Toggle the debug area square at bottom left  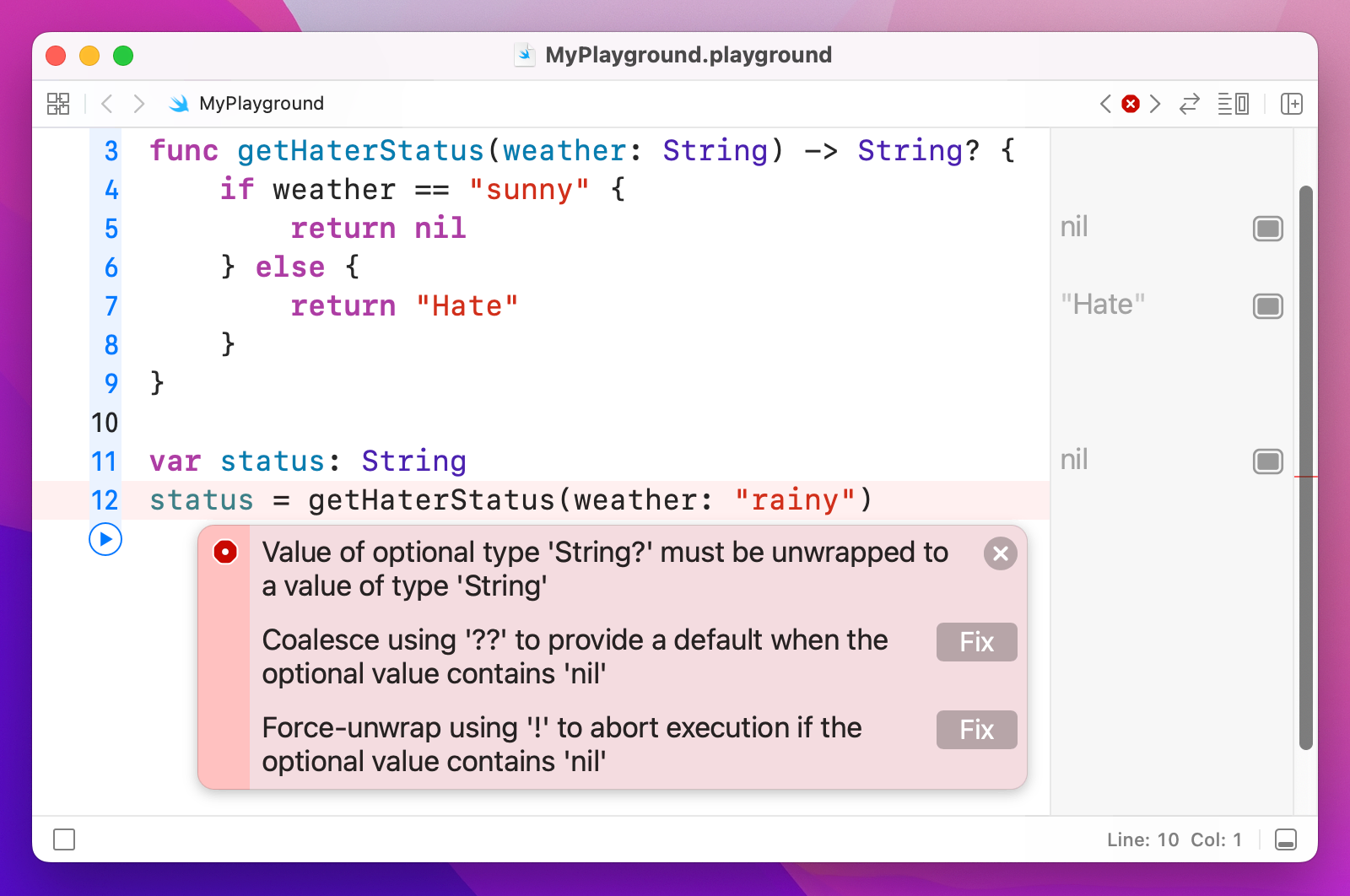tap(65, 839)
